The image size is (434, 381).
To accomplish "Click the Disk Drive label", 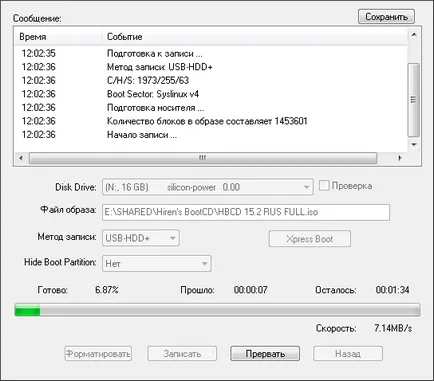I will pos(76,187).
